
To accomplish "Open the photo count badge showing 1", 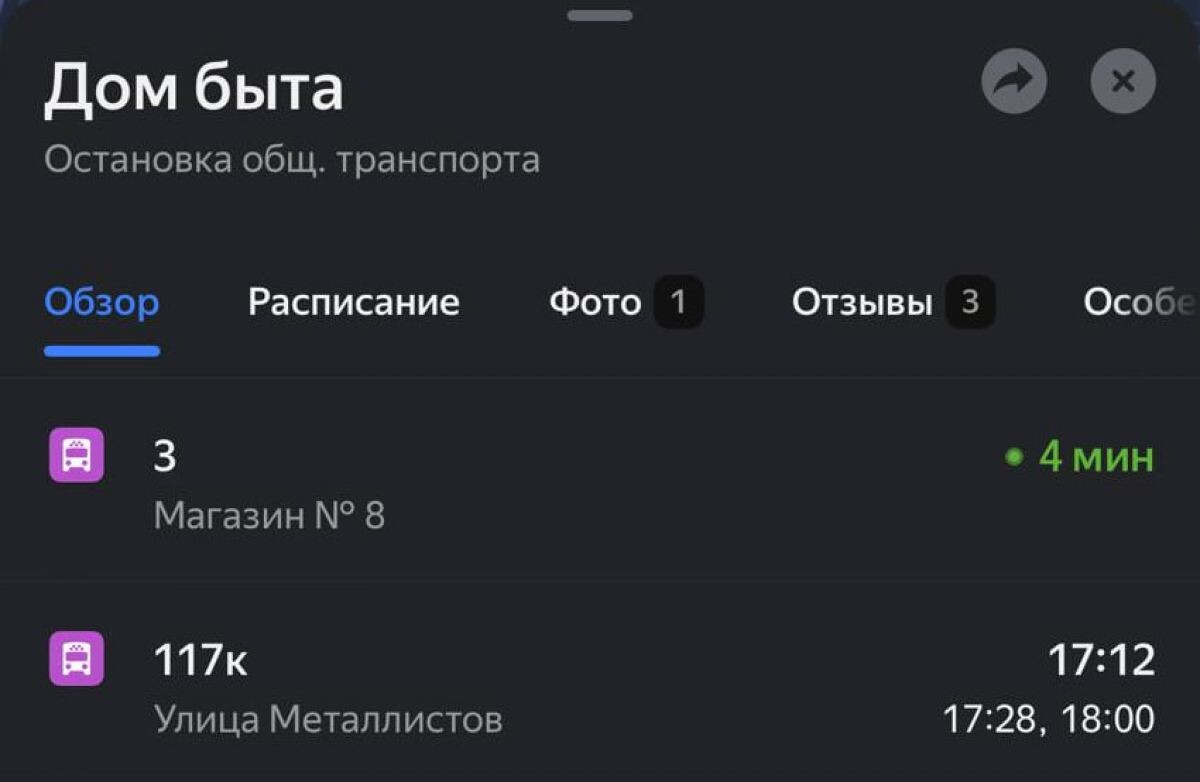I will (x=680, y=302).
